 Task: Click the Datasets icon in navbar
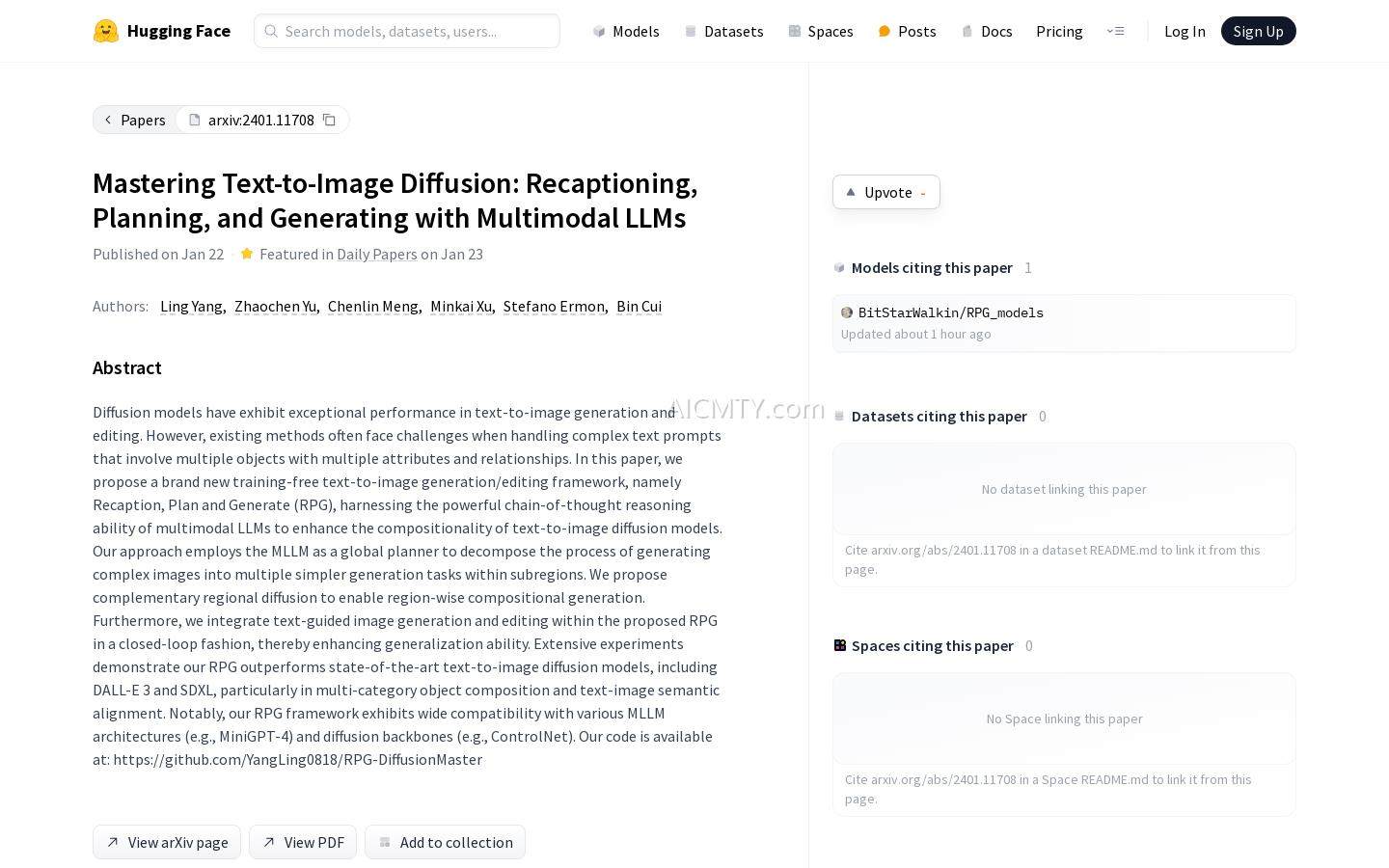(x=691, y=31)
